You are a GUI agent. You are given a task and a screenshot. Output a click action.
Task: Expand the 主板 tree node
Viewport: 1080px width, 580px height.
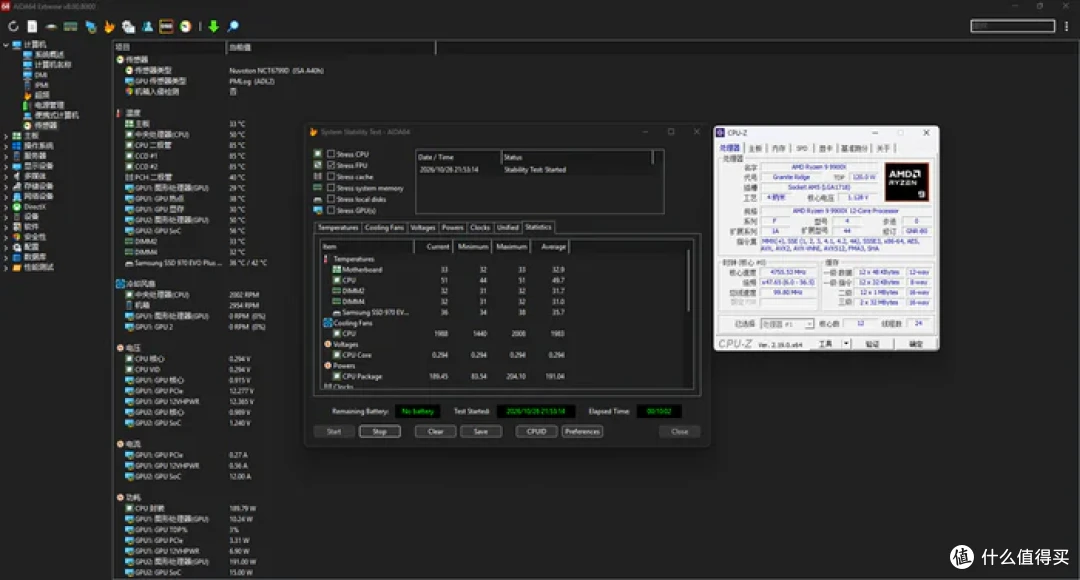tap(6, 136)
